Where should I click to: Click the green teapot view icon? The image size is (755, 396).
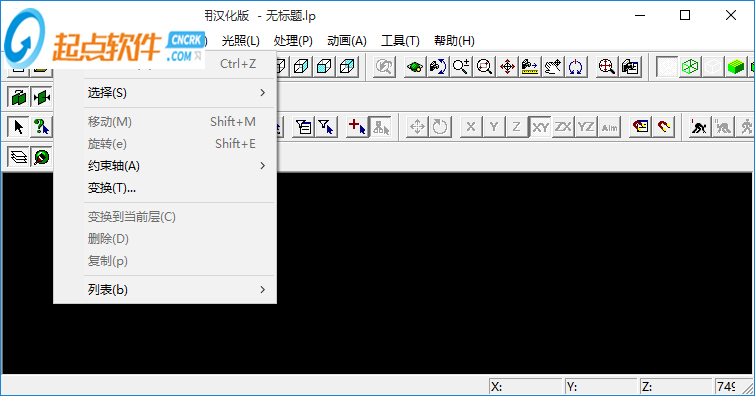pos(415,67)
